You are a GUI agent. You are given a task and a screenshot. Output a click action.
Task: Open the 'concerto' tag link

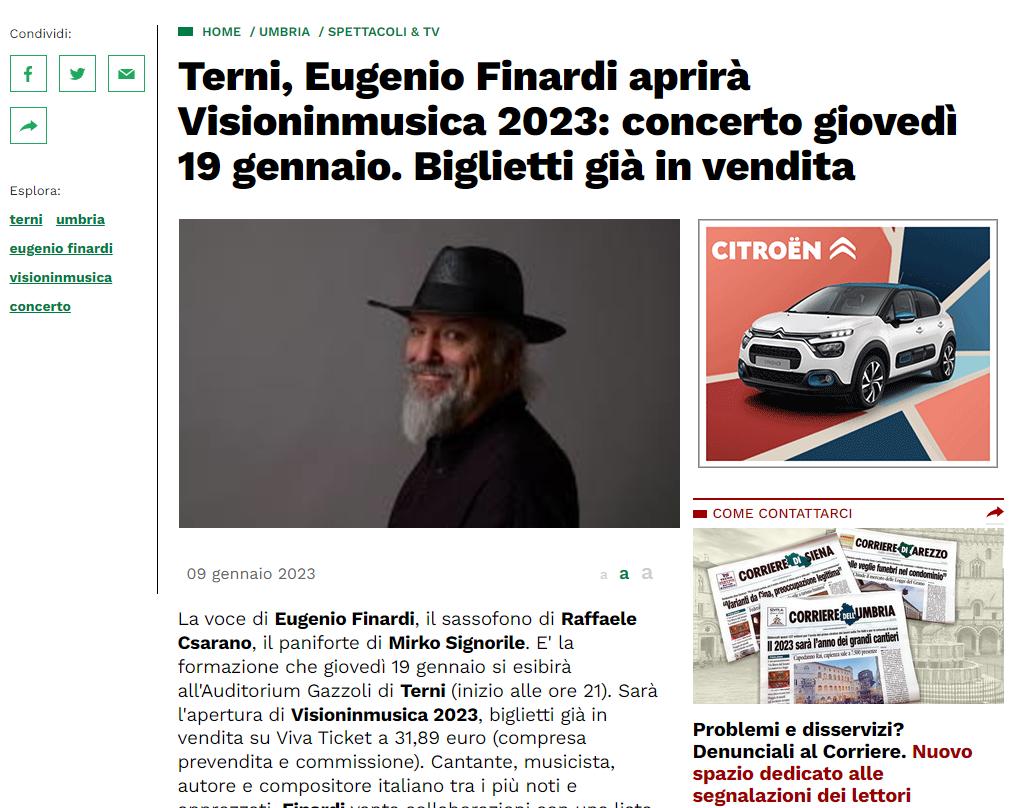(40, 306)
